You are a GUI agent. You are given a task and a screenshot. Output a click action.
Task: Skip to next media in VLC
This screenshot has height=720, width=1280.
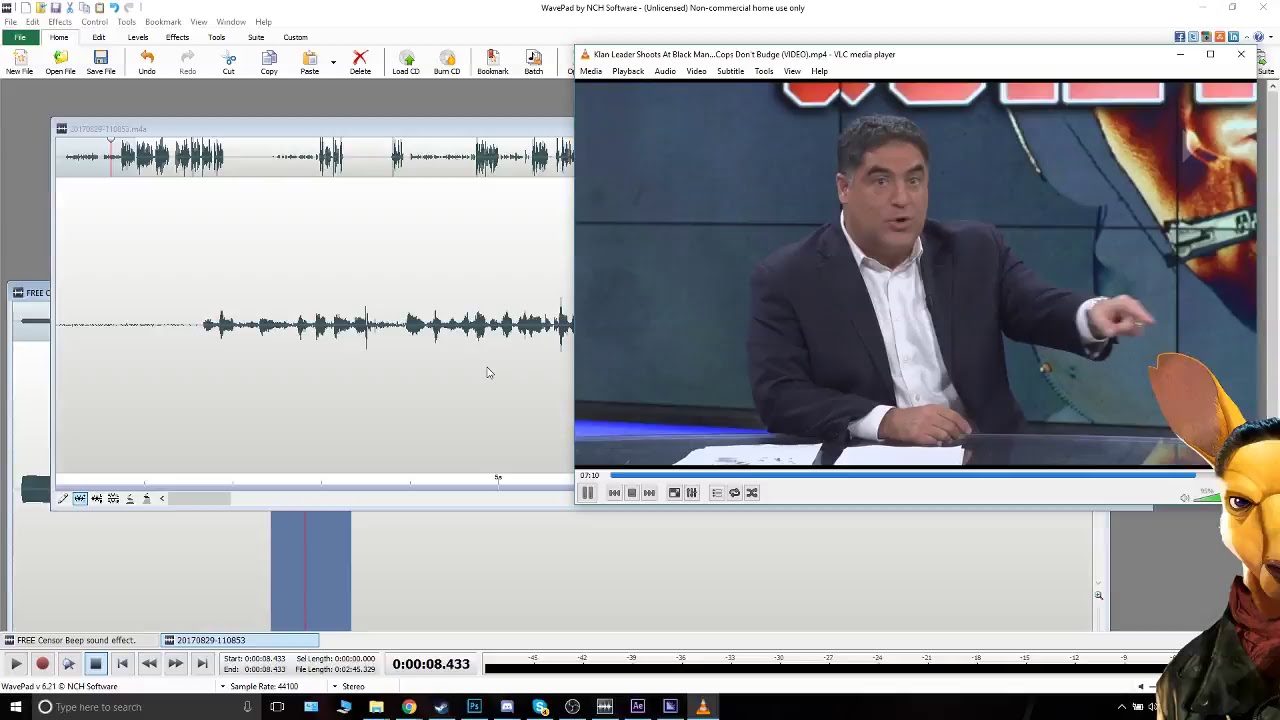click(x=649, y=493)
